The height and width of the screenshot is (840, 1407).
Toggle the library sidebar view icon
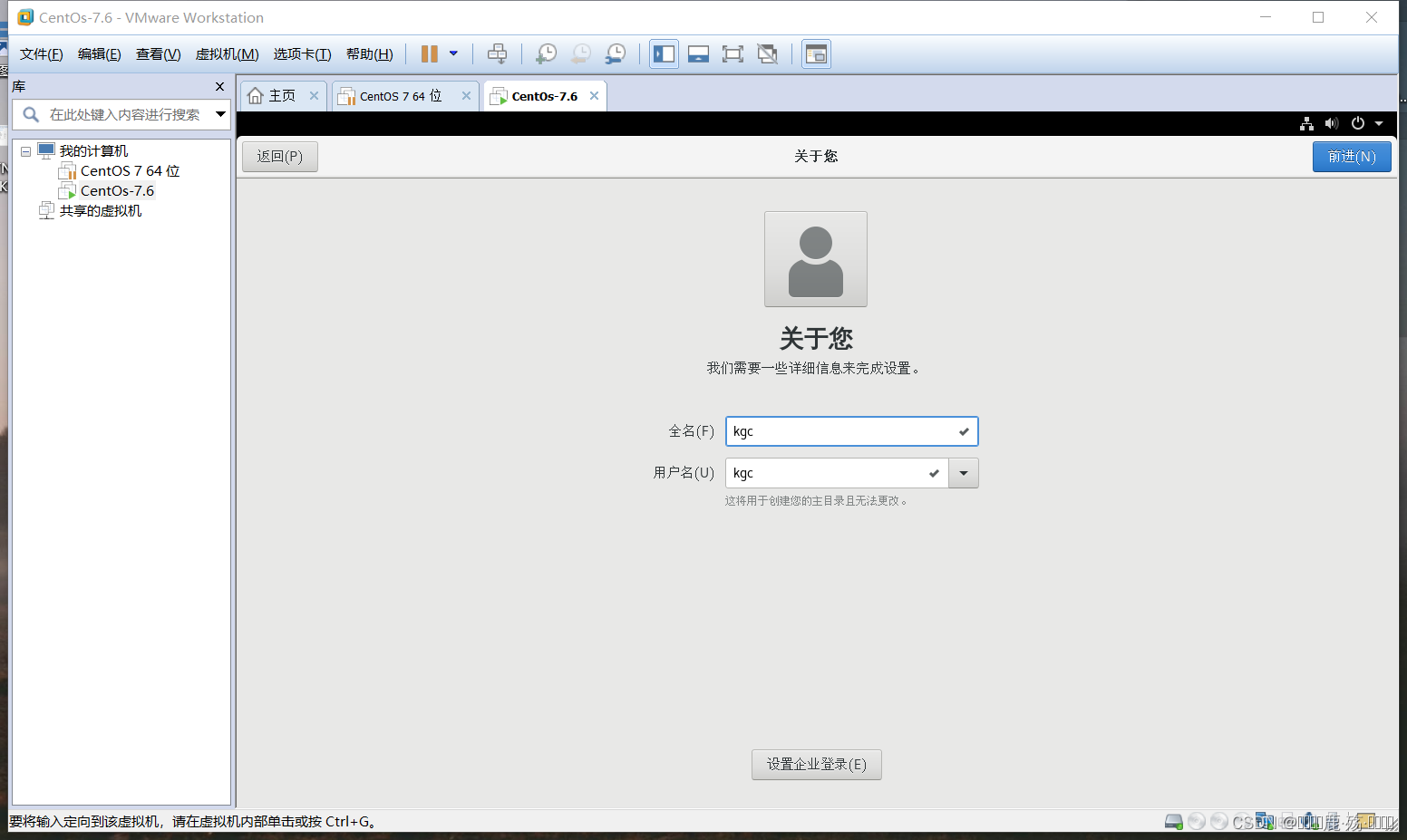[x=664, y=54]
